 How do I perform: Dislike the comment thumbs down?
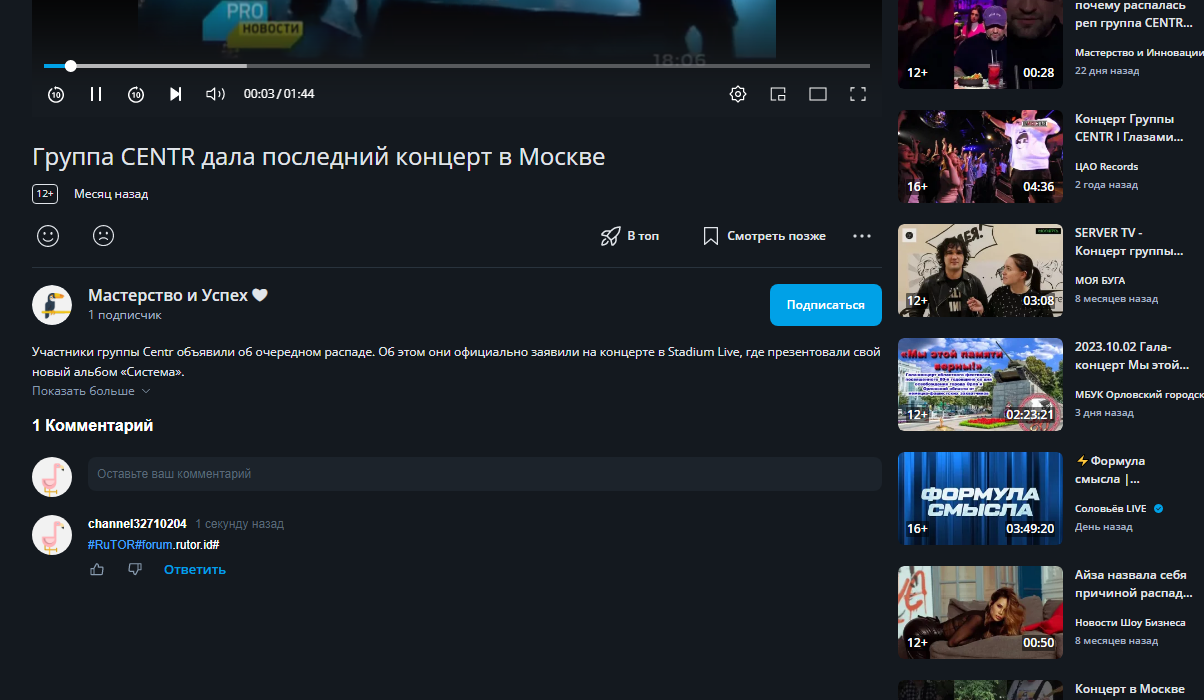click(x=135, y=569)
